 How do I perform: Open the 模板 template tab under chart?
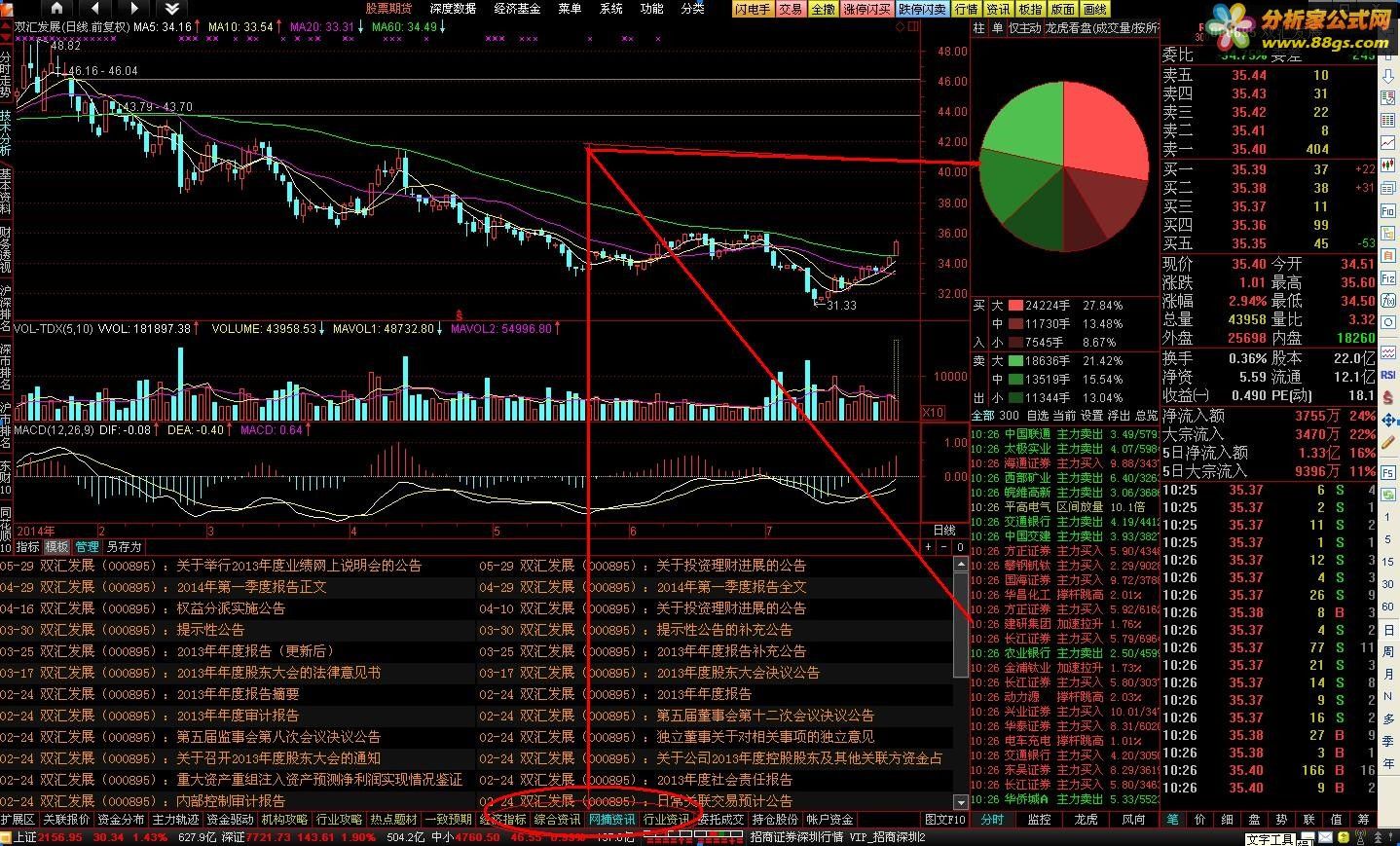pos(57,547)
